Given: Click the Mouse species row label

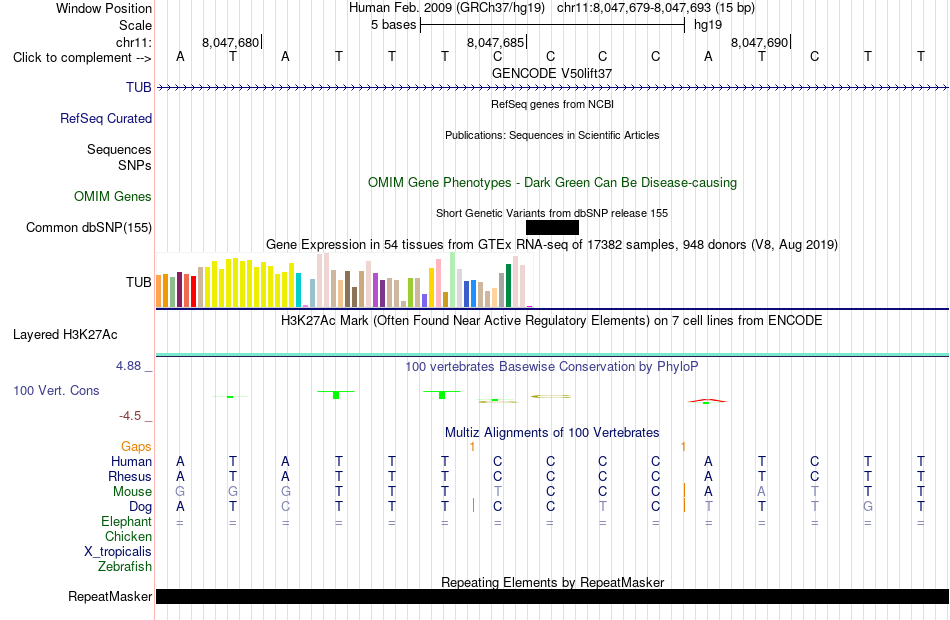Looking at the screenshot, I should (132, 492).
